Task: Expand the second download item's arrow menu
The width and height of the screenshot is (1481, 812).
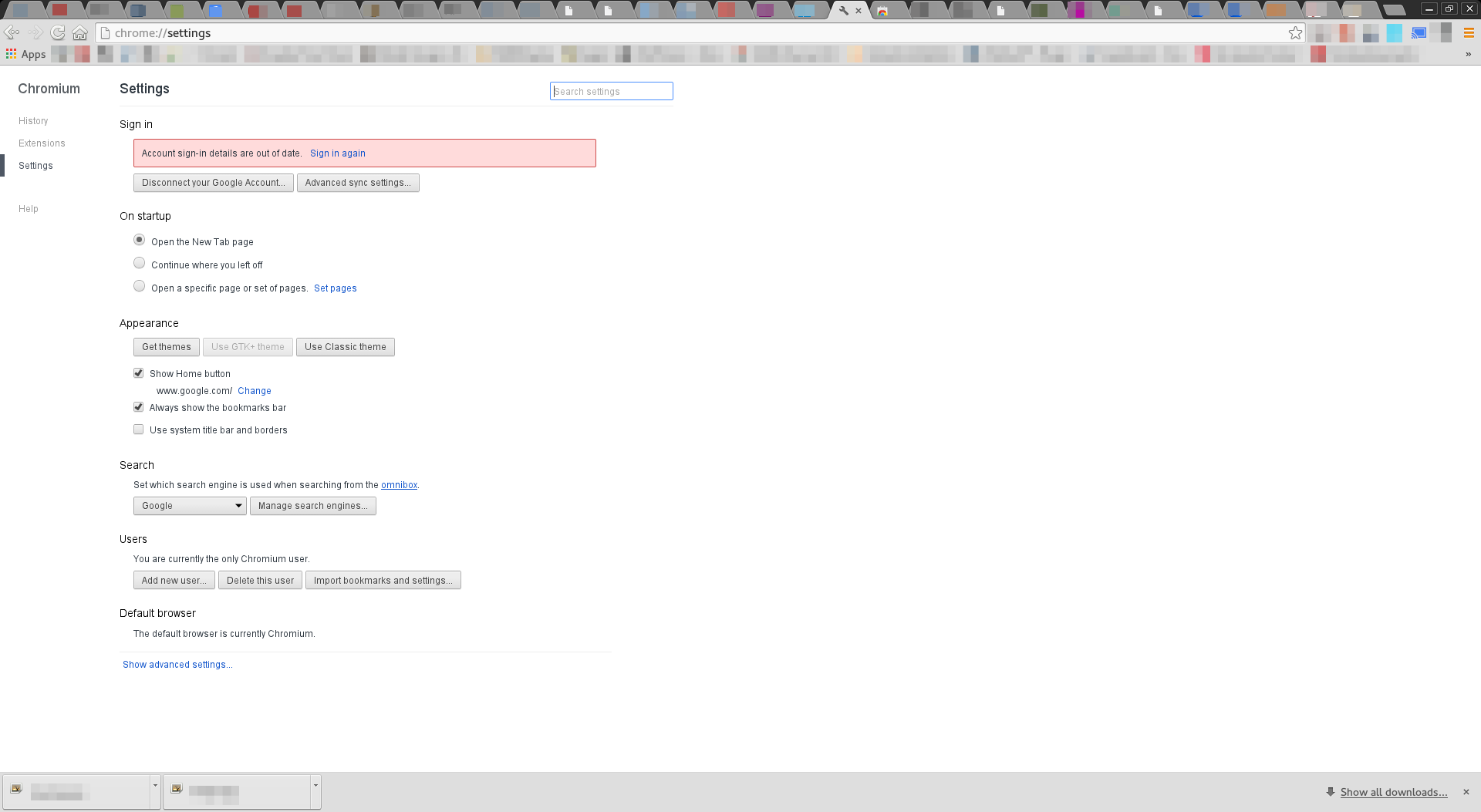Action: point(315,785)
